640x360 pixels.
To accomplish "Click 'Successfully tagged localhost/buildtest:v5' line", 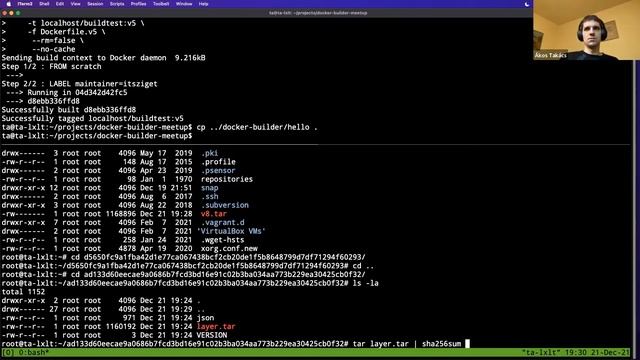I will click(x=93, y=118).
